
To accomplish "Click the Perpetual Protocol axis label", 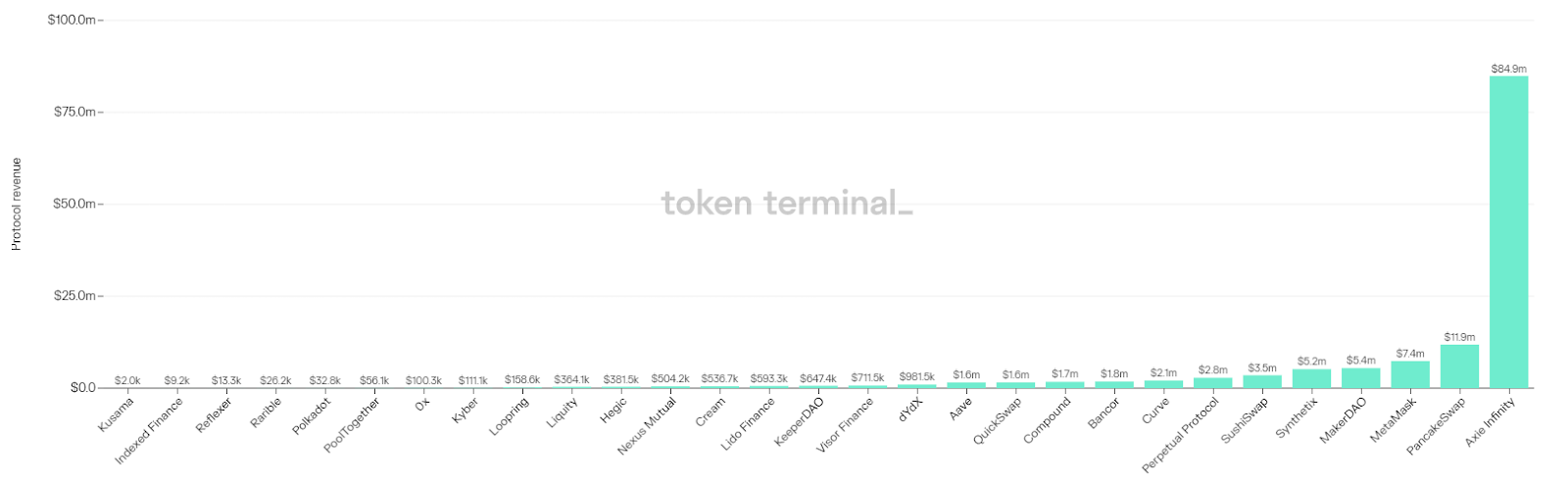I will pos(1181,435).
